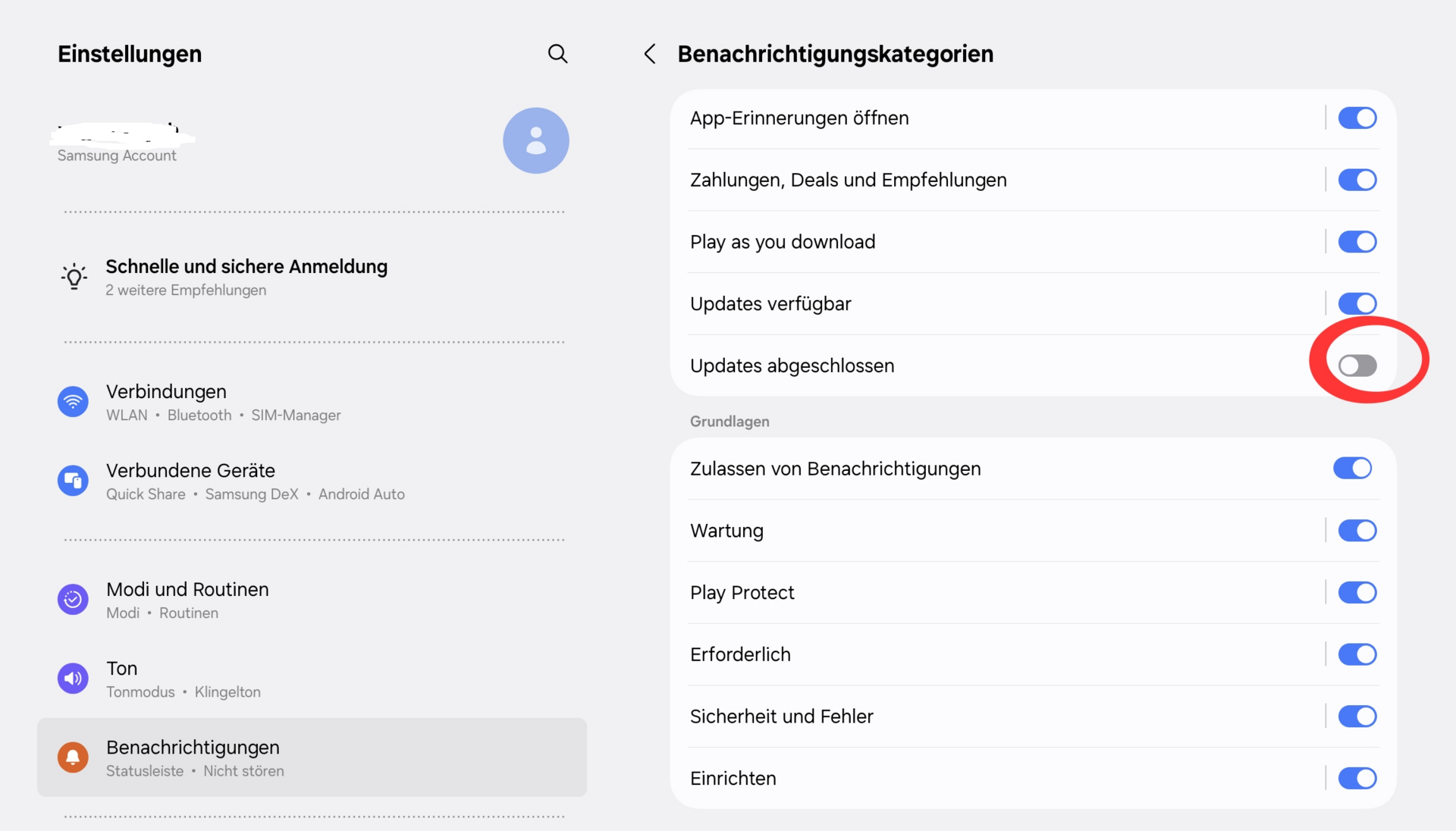Click the Modi und Routinen icon

(73, 600)
